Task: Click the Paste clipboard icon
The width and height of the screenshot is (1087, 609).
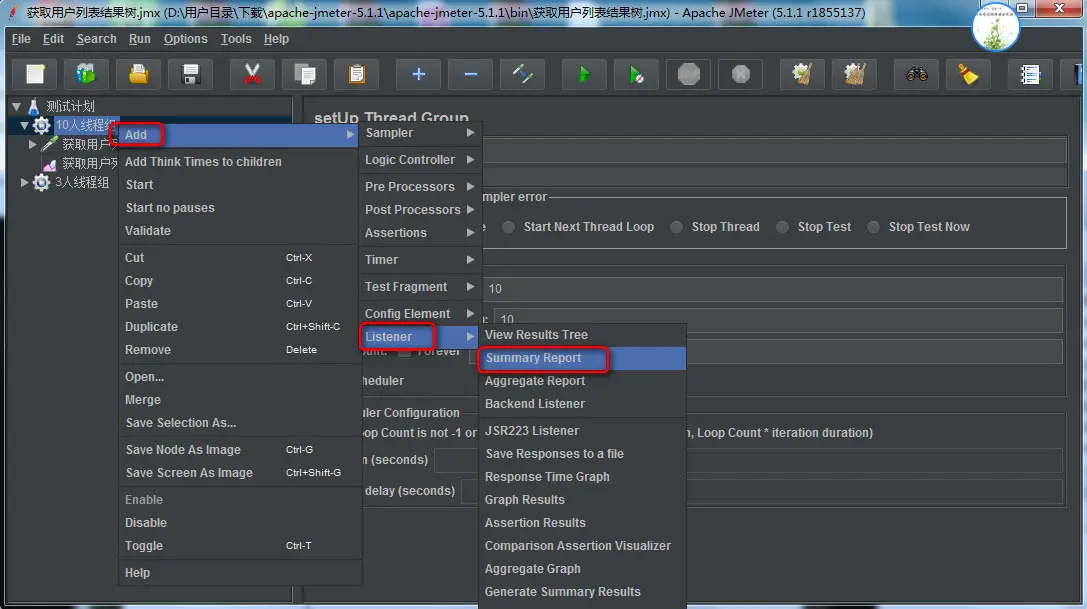Action: click(356, 74)
